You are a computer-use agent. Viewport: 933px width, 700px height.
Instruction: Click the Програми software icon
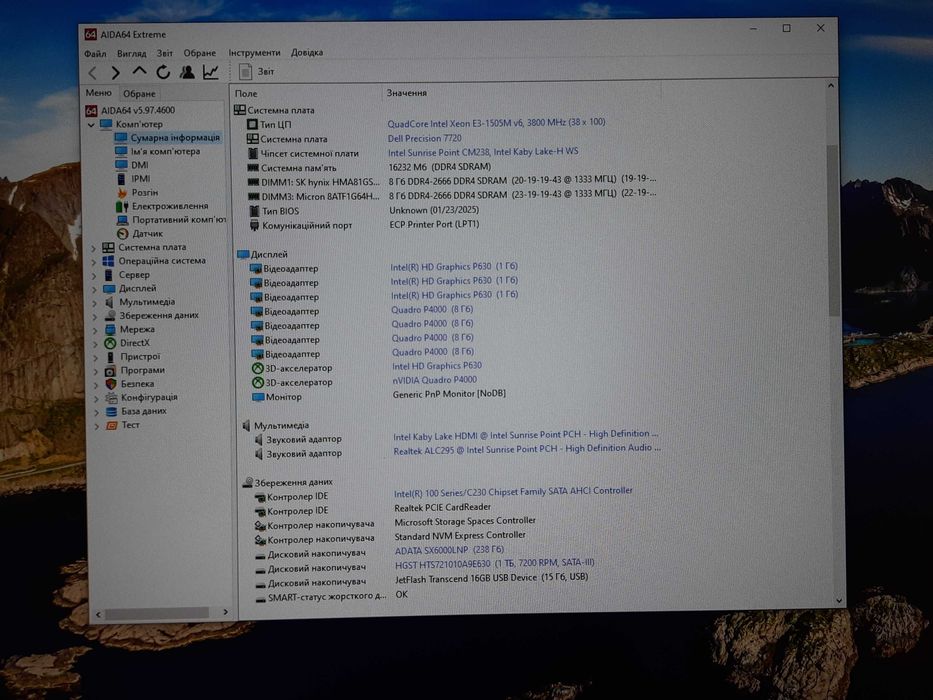[110, 371]
